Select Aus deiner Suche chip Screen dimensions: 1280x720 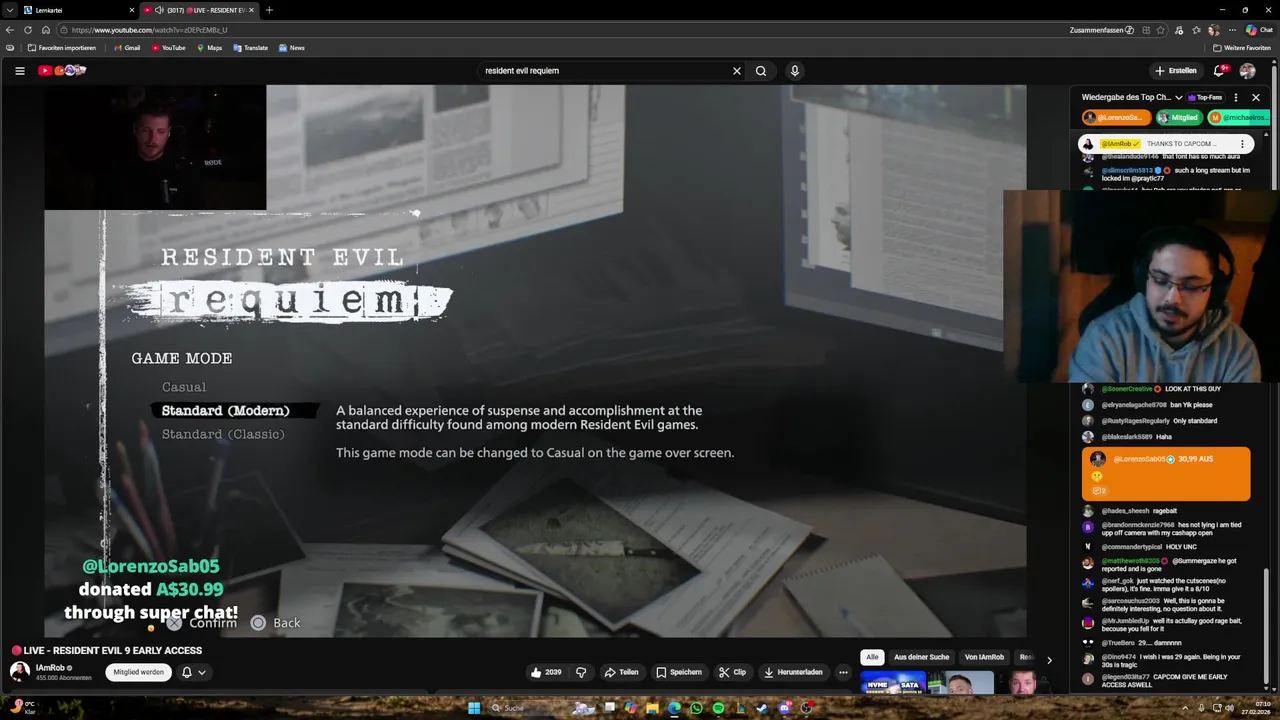coord(921,657)
